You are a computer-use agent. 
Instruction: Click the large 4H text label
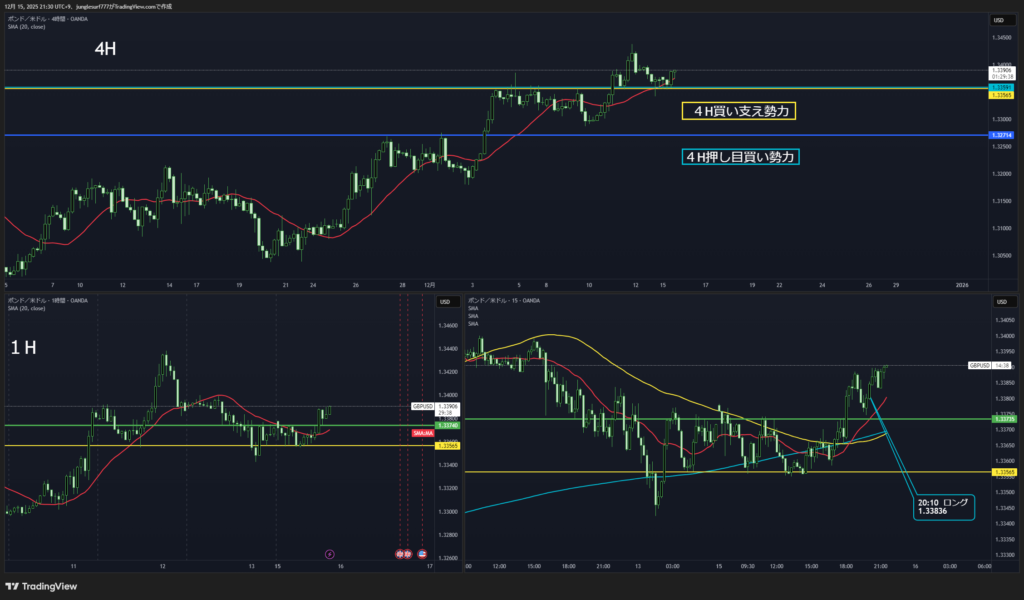coord(106,49)
